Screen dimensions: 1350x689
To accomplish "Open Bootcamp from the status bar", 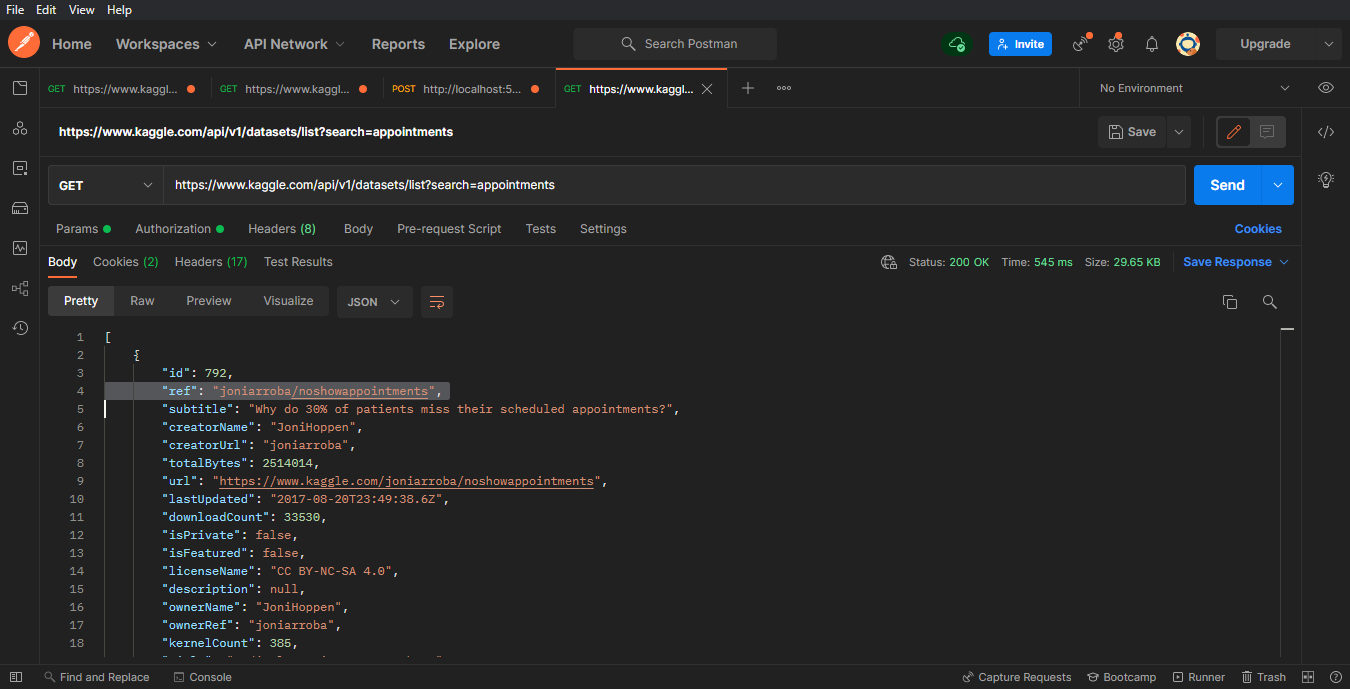I will [x=1122, y=677].
